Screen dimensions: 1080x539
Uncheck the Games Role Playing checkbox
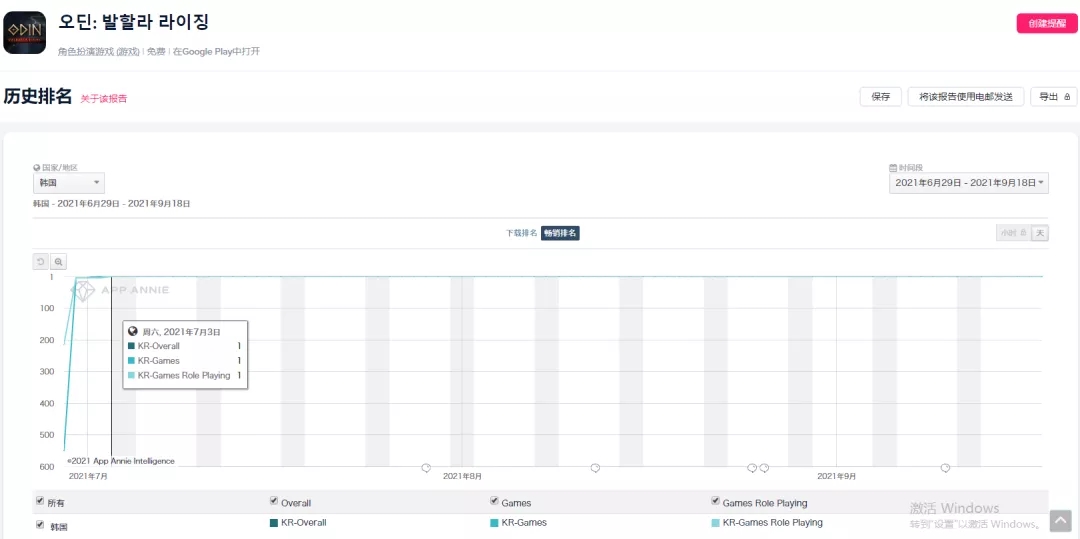pyautogui.click(x=715, y=501)
